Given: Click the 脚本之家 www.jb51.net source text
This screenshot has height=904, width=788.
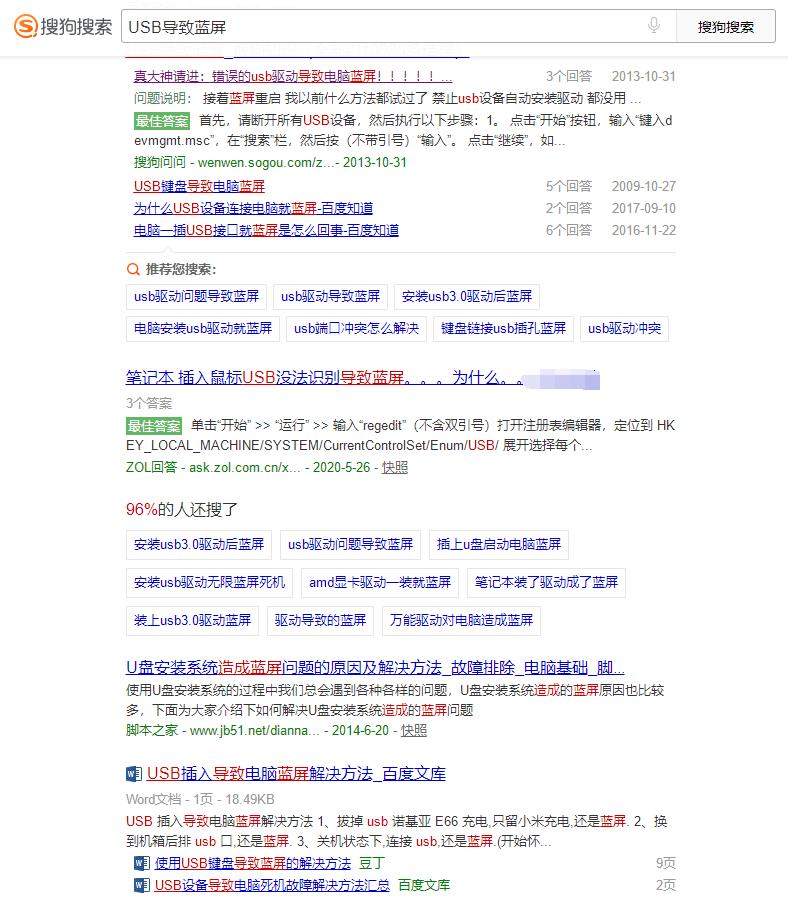Looking at the screenshot, I should pos(223,730).
